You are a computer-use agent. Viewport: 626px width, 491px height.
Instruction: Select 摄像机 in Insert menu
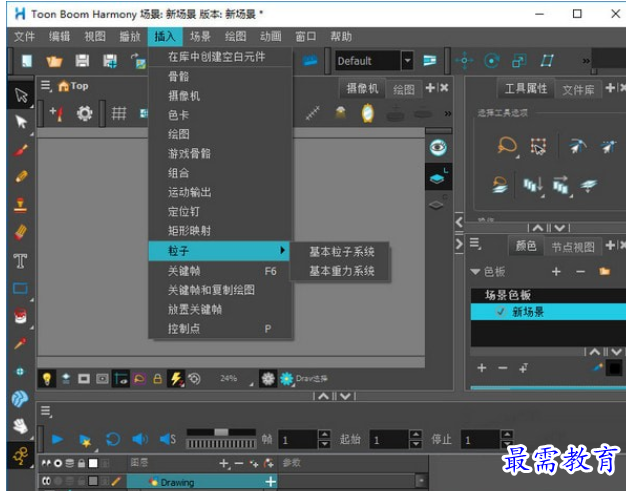[x=184, y=95]
